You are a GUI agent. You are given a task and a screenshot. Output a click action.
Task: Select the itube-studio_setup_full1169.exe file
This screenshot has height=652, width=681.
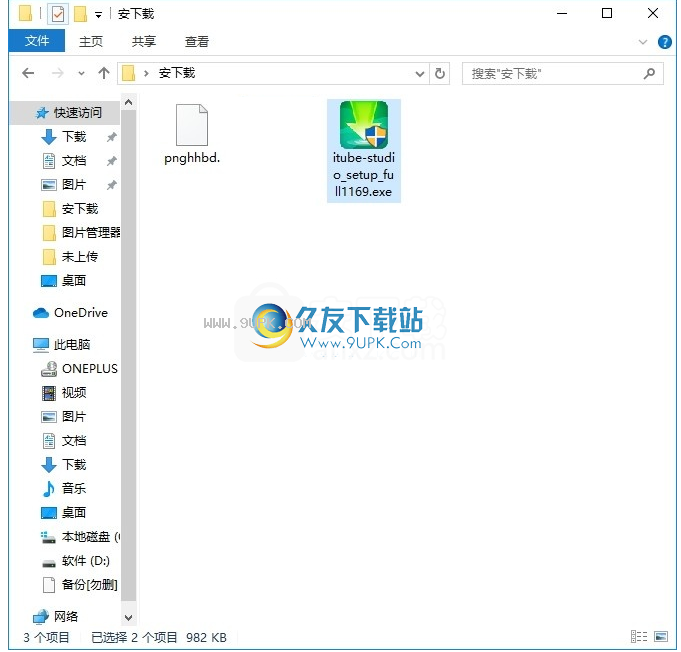(x=364, y=150)
